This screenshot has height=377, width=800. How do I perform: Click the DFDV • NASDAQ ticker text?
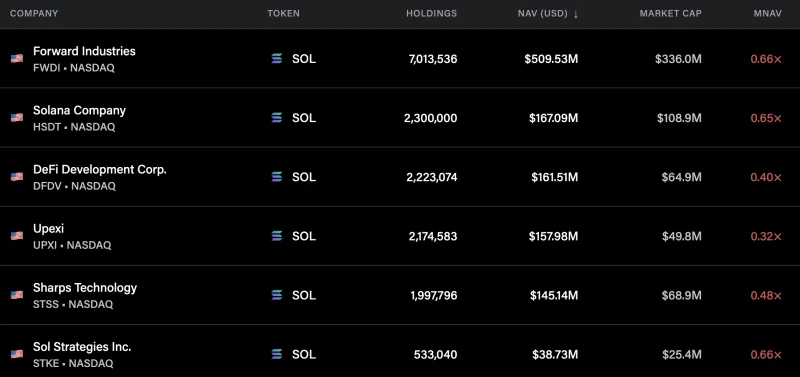(74, 186)
